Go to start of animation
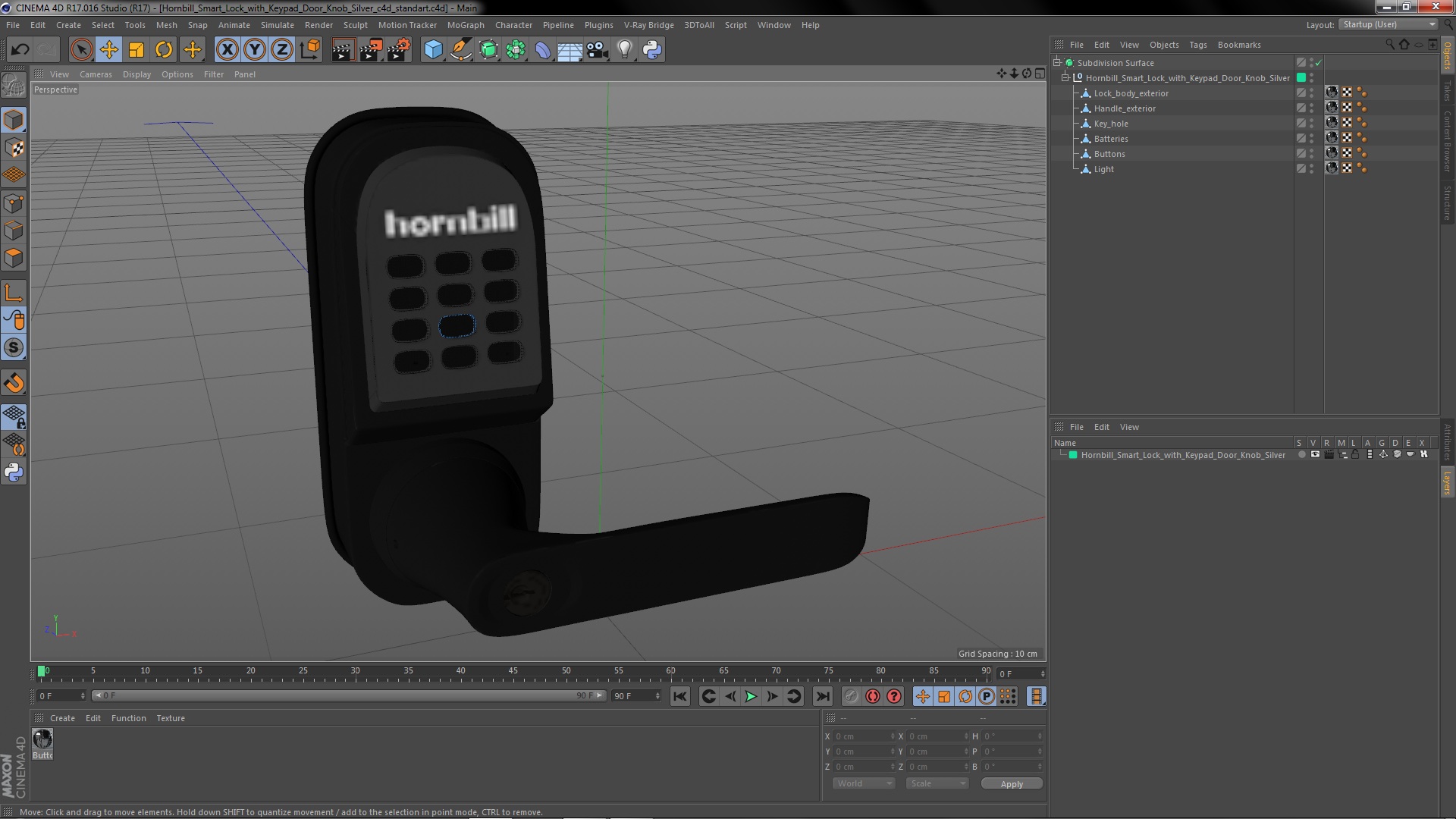Image resolution: width=1456 pixels, height=819 pixels. 680,696
